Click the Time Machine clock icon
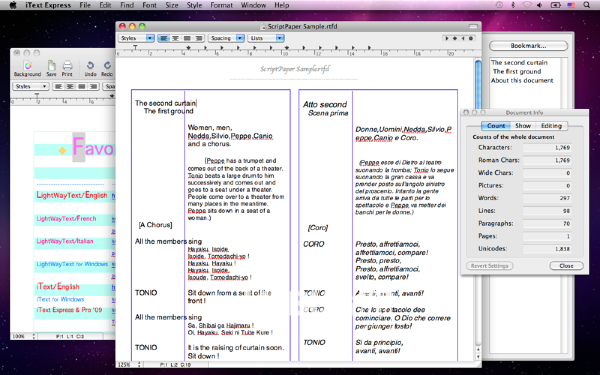This screenshot has width=600, height=375. point(499,5)
